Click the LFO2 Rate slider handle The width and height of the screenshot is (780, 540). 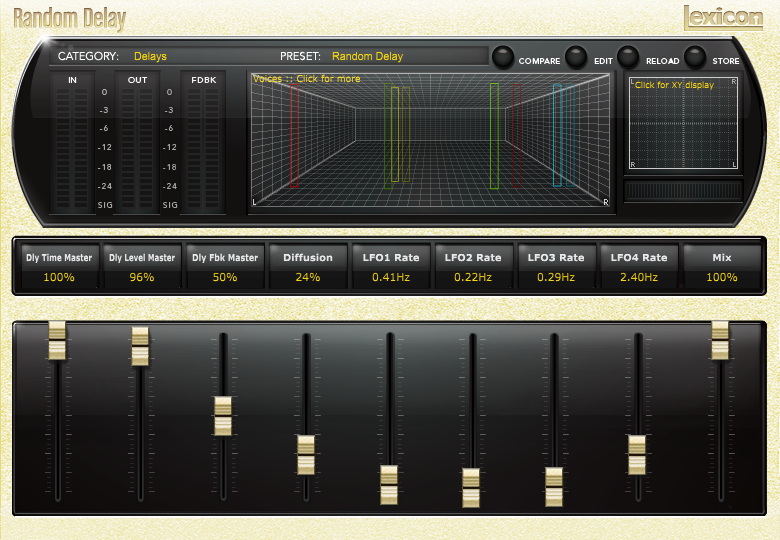tap(471, 487)
